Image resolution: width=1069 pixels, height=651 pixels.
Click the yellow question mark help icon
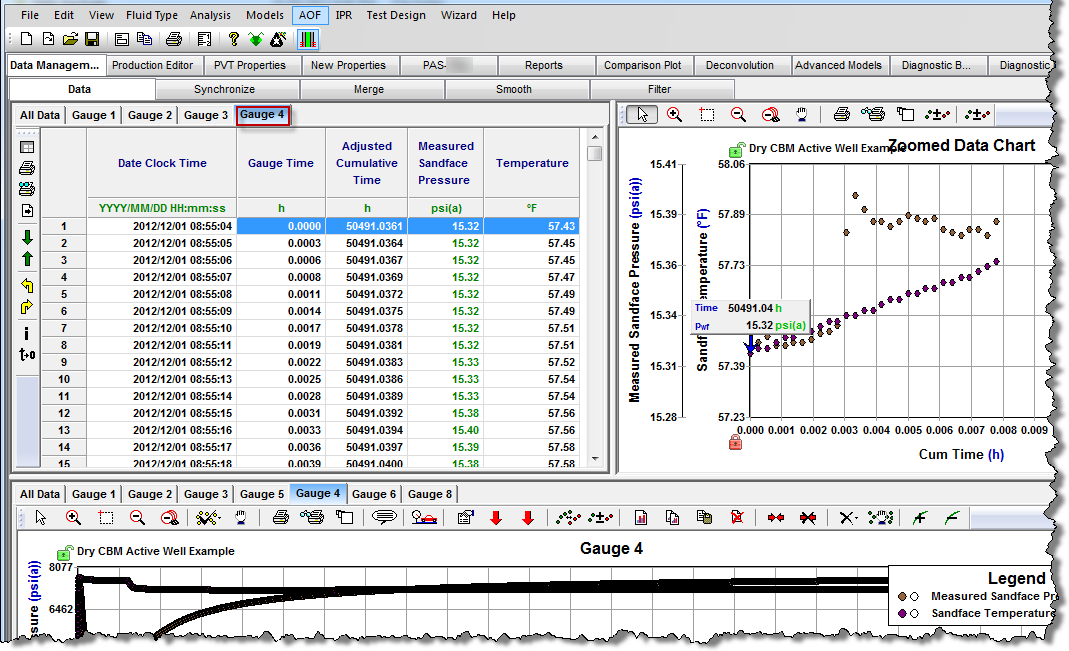(233, 39)
